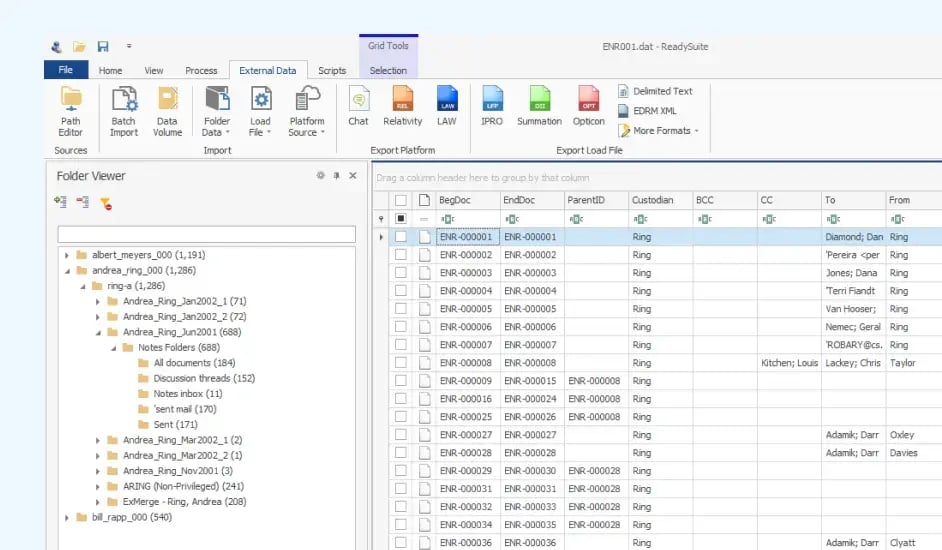Viewport: 942px width, 550px height.
Task: Open the File menu tab
Action: tap(66, 70)
